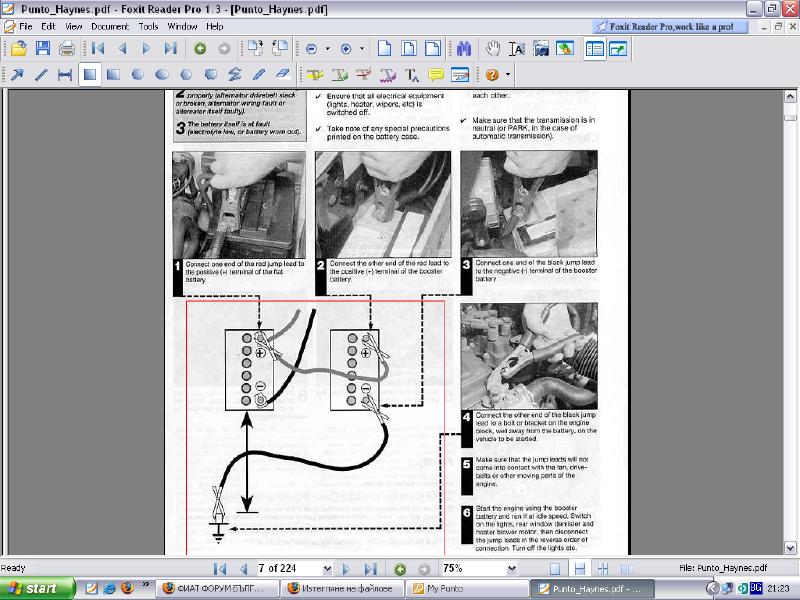Open the Tools menu
The image size is (800, 600).
point(148,25)
